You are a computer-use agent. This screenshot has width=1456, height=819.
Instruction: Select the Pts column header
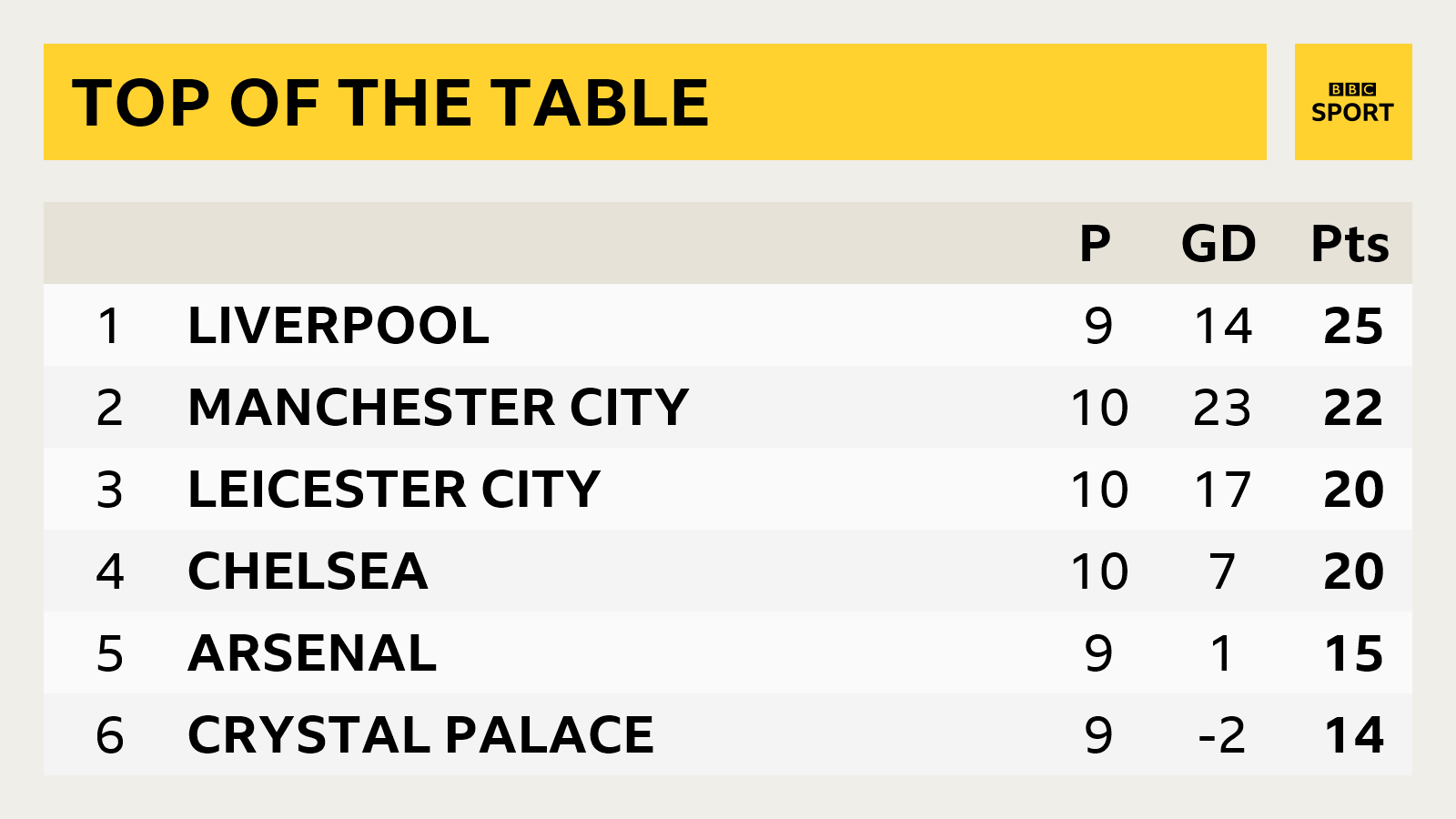point(1350,244)
